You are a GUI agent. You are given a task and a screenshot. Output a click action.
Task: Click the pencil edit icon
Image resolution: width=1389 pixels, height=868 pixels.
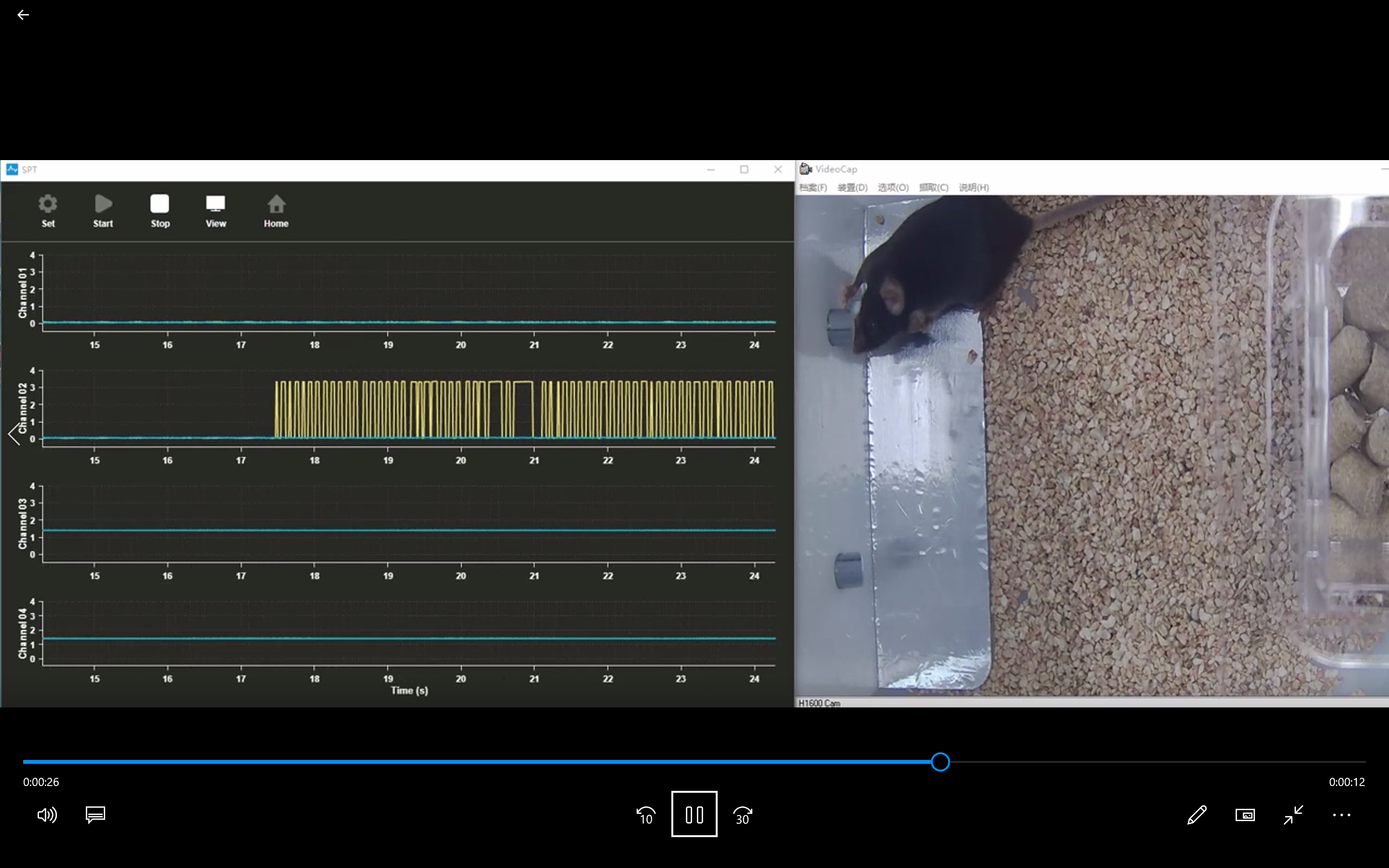click(1197, 814)
